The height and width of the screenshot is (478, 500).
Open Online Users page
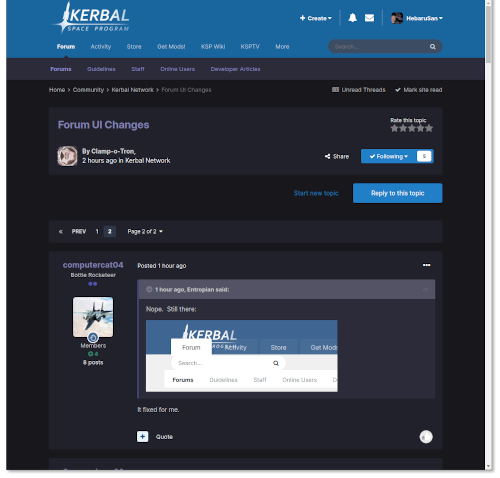click(x=177, y=69)
